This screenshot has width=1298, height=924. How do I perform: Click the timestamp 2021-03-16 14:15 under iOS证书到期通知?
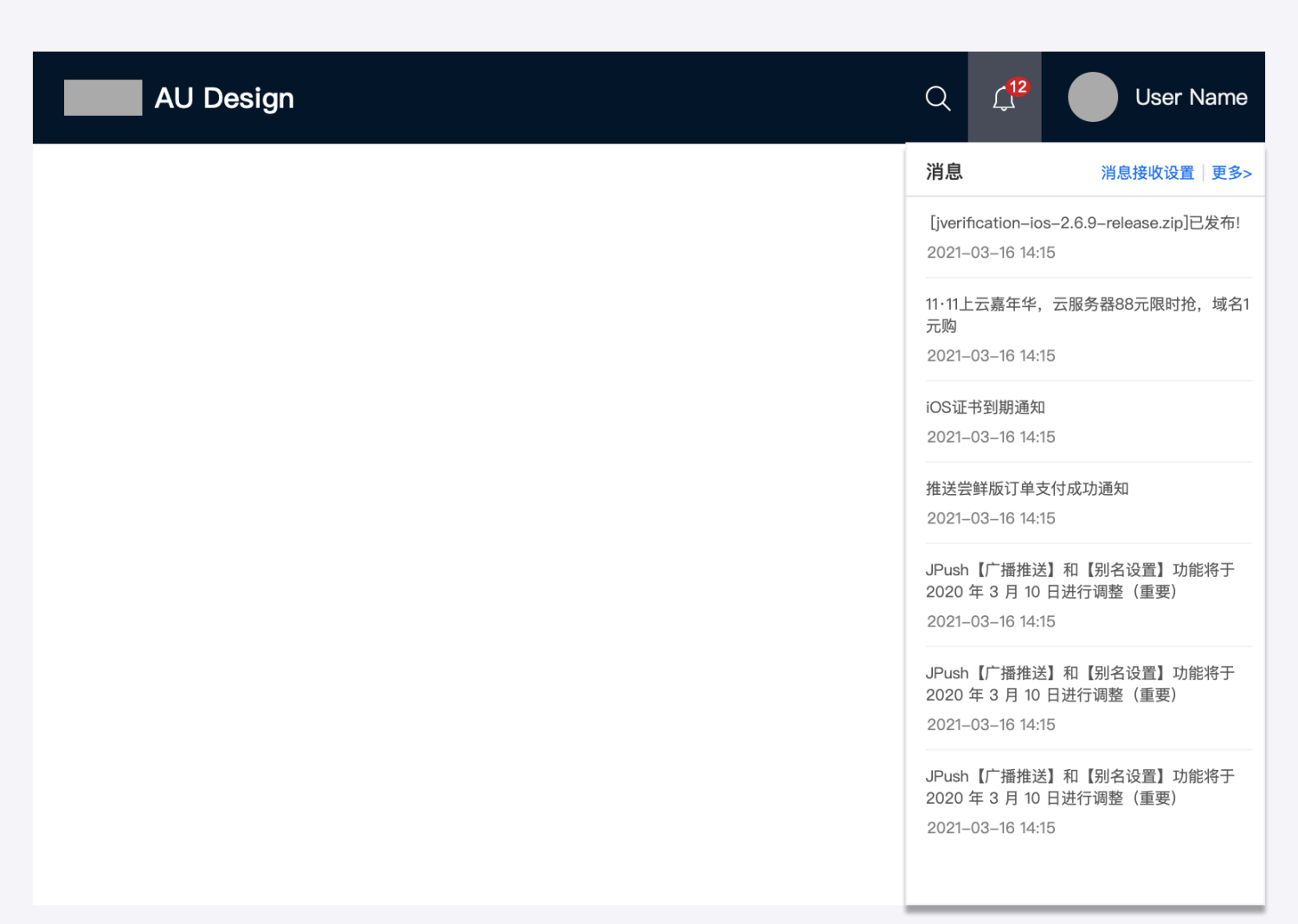click(990, 437)
